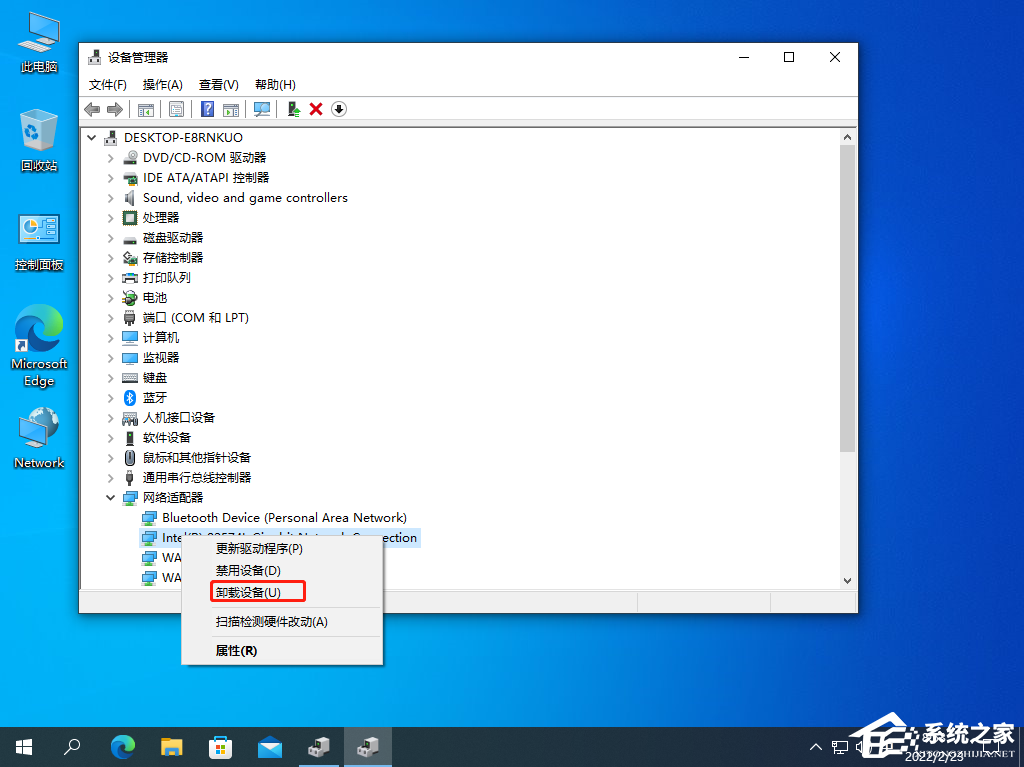Click the back navigation arrow in Device Manager
This screenshot has height=767, width=1024.
click(x=92, y=109)
